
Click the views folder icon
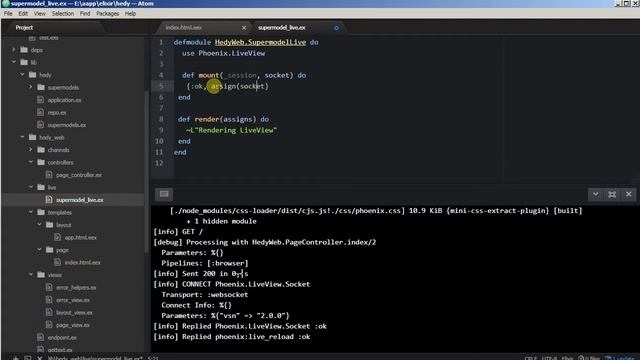[41, 274]
